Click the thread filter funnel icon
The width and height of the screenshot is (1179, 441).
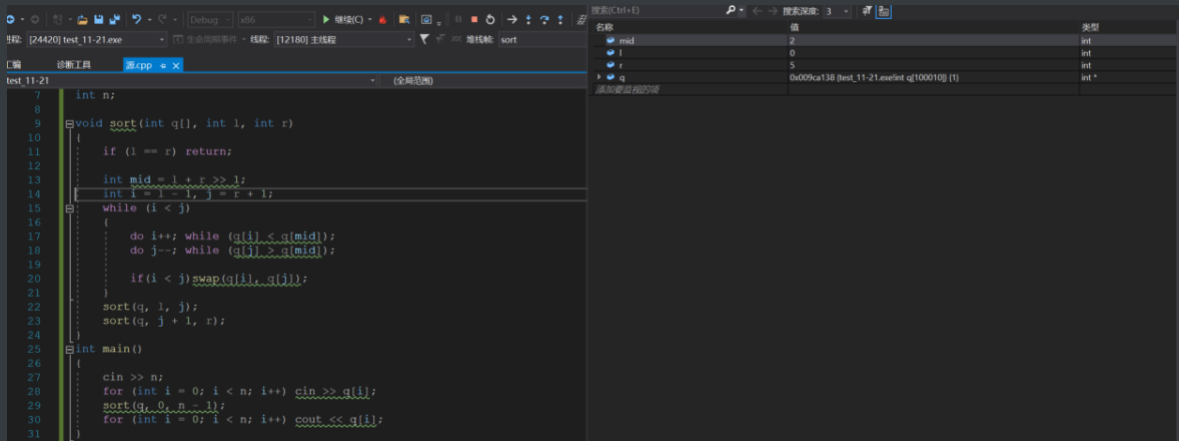click(x=424, y=39)
